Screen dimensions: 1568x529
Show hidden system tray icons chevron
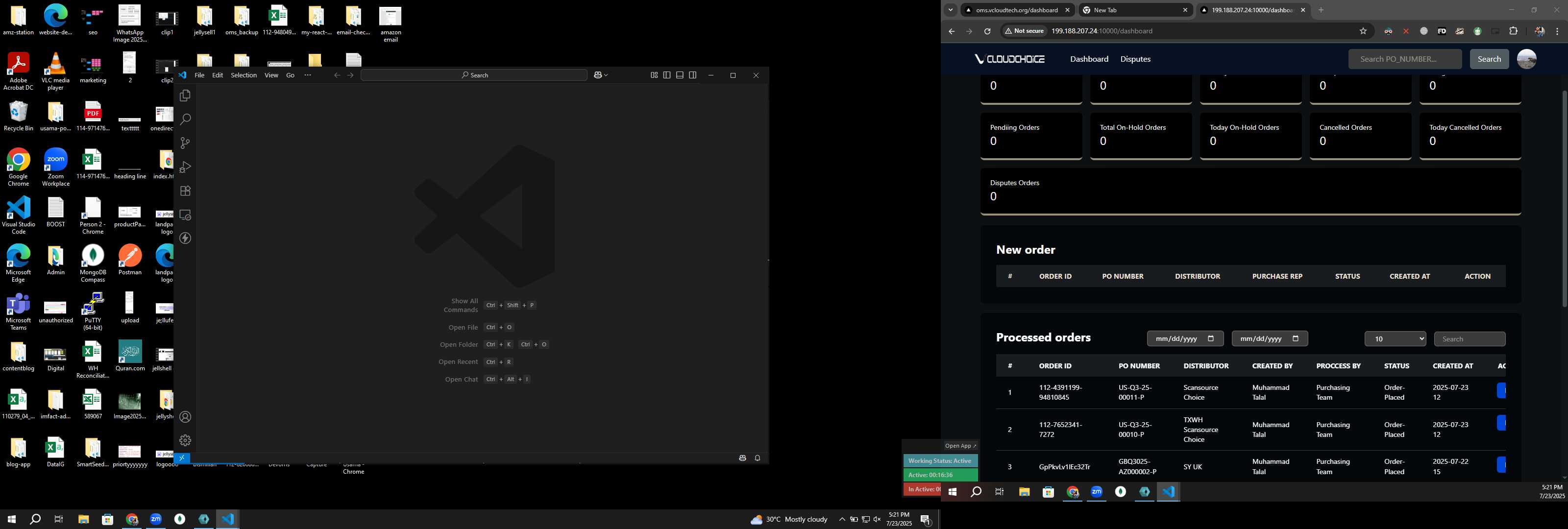click(x=842, y=519)
